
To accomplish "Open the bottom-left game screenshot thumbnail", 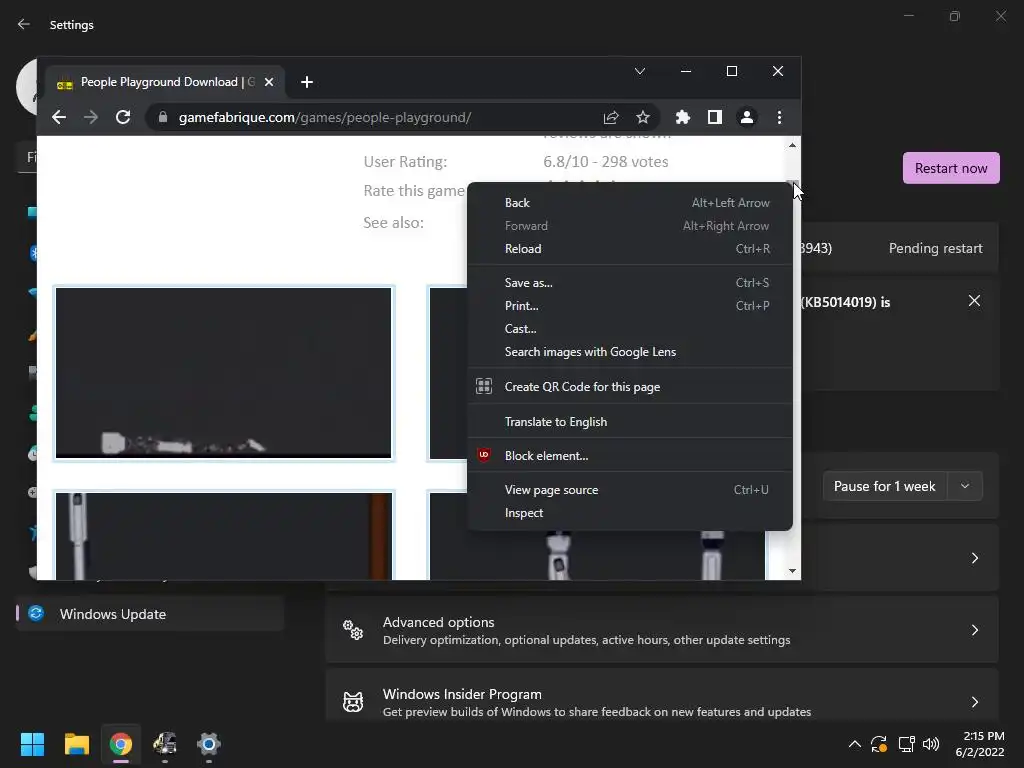I will (x=223, y=536).
